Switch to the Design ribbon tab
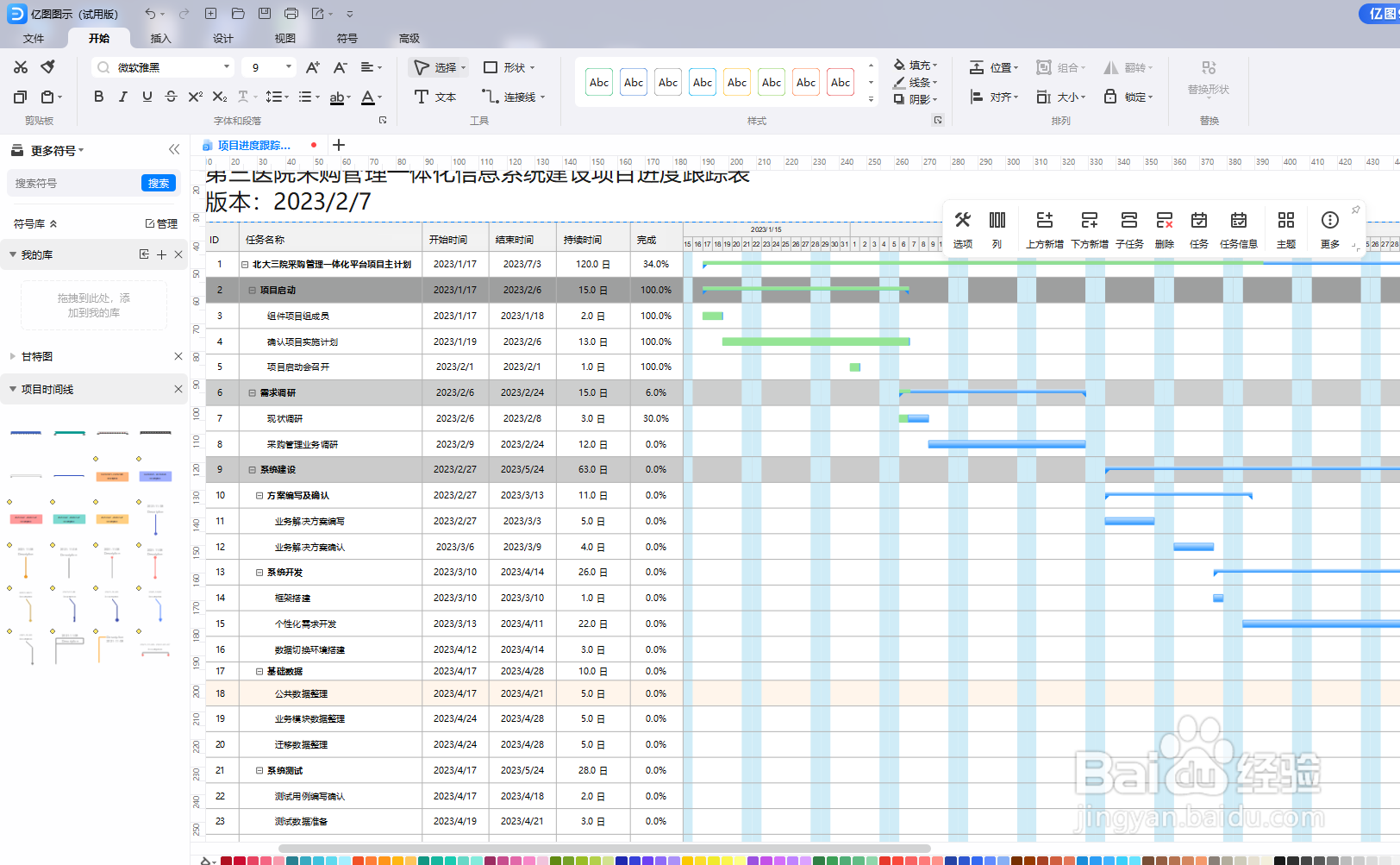 click(223, 38)
